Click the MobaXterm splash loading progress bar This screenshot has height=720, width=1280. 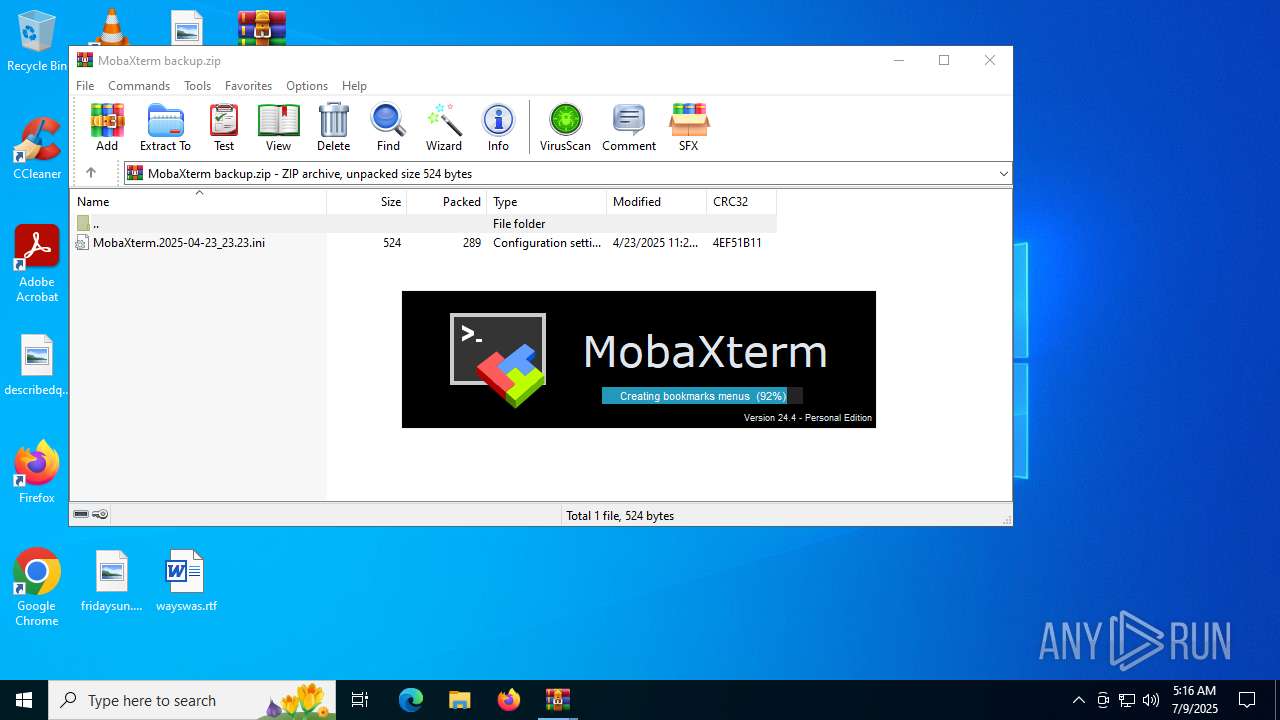(702, 396)
